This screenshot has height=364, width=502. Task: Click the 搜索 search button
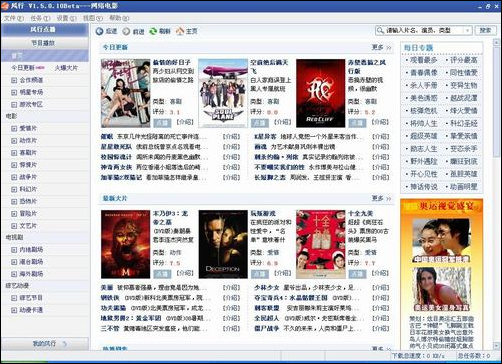[x=485, y=30]
